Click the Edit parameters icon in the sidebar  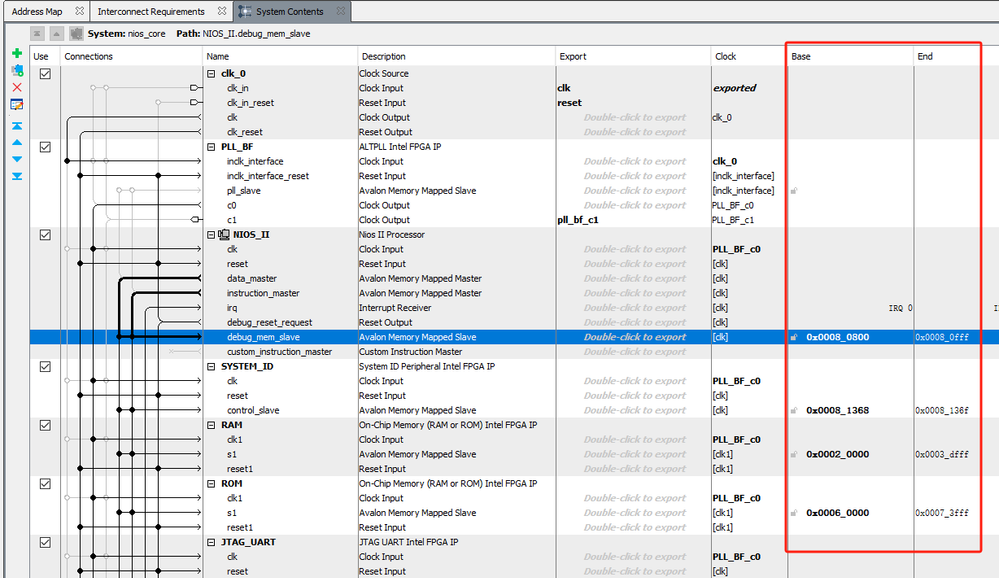17,105
